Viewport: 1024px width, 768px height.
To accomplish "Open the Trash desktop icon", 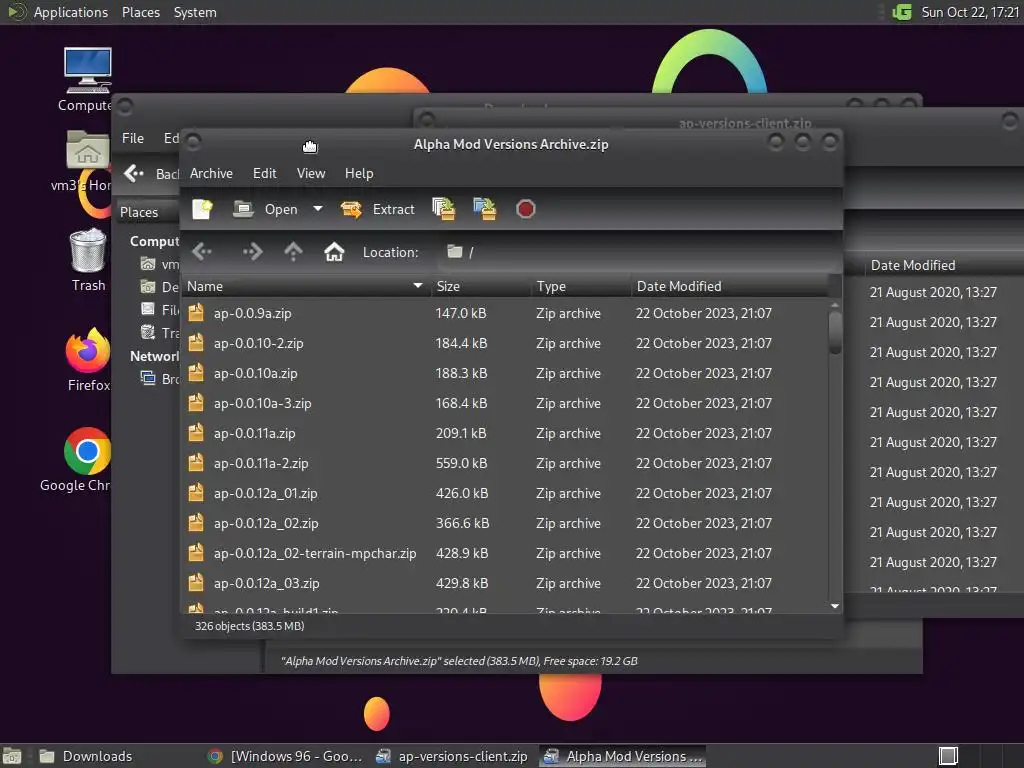I will pyautogui.click(x=88, y=259).
